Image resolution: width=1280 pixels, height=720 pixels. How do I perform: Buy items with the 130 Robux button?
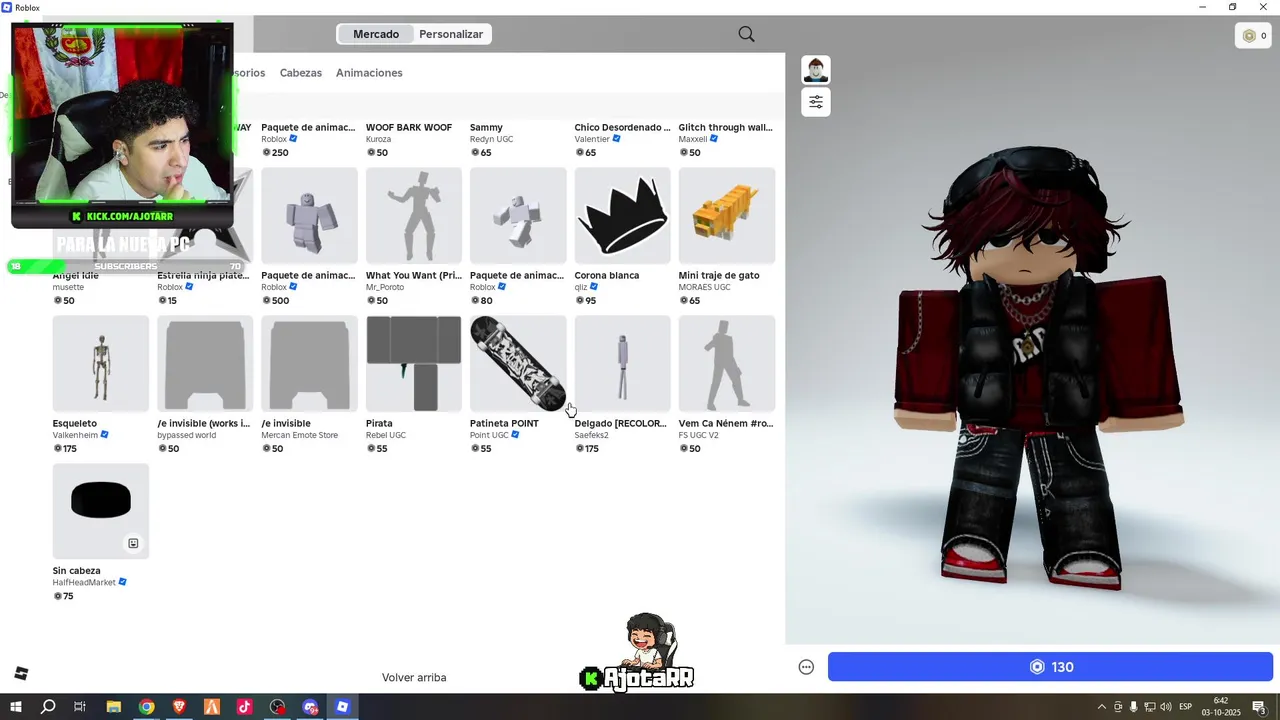pyautogui.click(x=1050, y=667)
